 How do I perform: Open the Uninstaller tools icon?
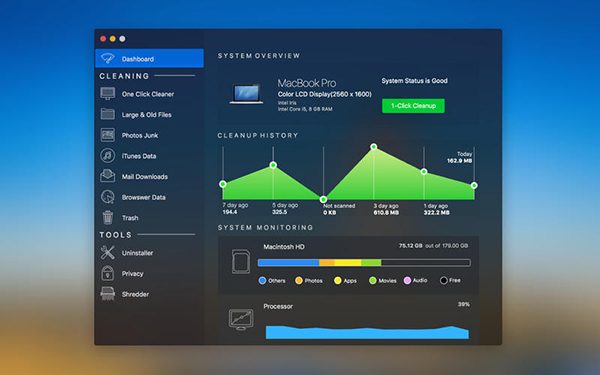pos(108,253)
